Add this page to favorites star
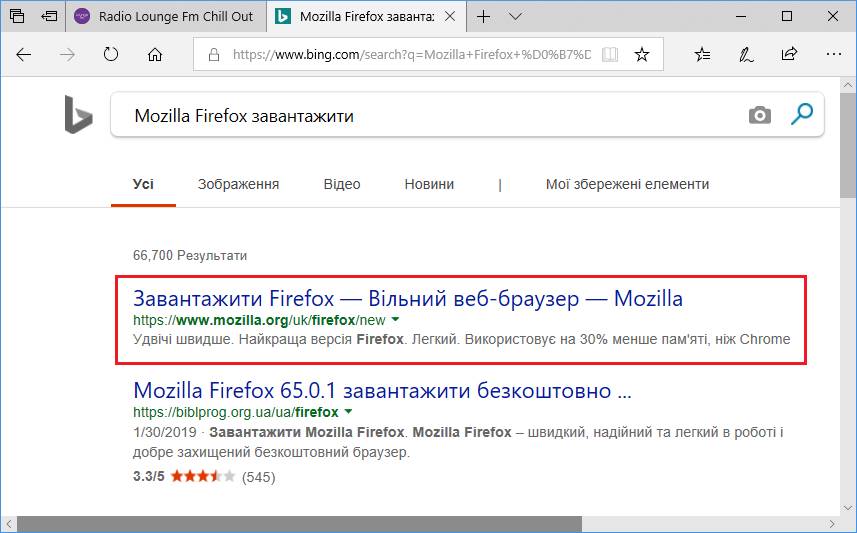Viewport: 857px width, 533px height. [642, 54]
